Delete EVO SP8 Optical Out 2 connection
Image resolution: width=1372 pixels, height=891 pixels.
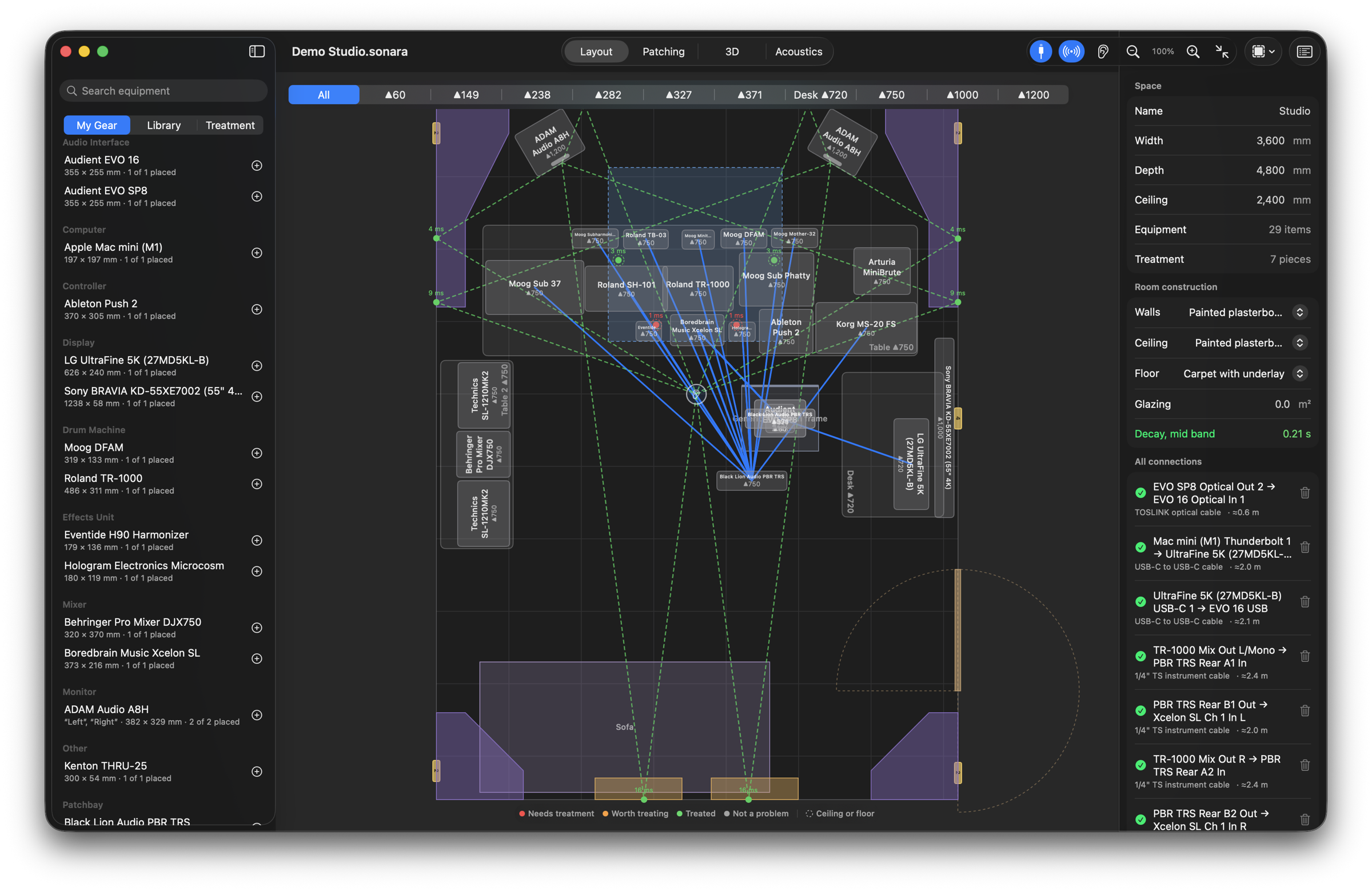(x=1305, y=493)
